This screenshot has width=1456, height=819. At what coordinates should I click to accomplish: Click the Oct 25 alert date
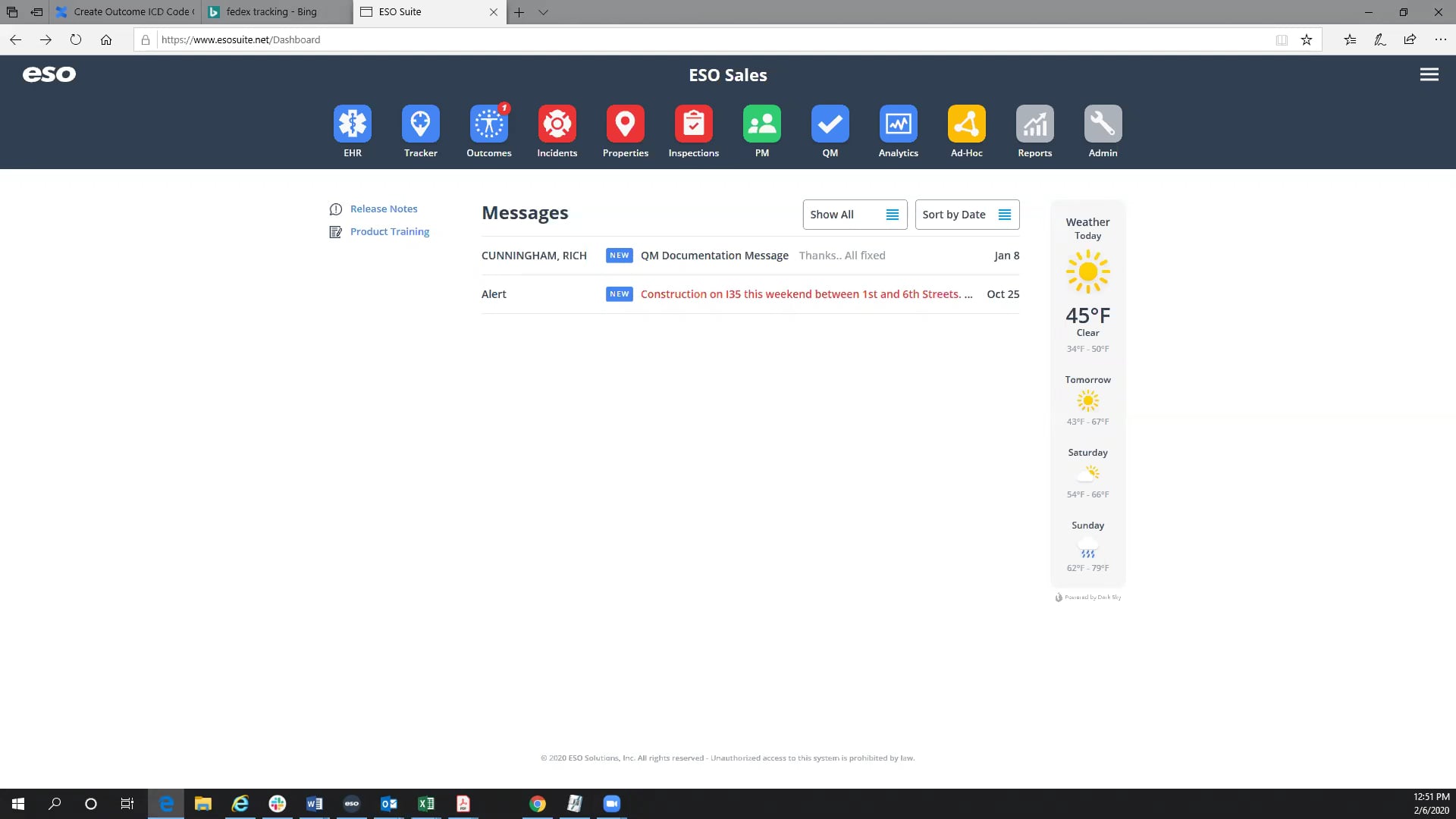coord(1003,294)
